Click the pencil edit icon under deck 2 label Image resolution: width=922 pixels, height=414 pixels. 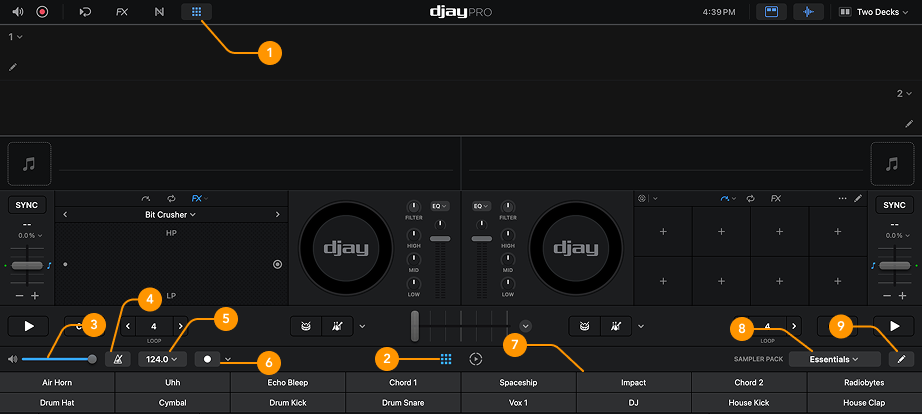click(908, 123)
